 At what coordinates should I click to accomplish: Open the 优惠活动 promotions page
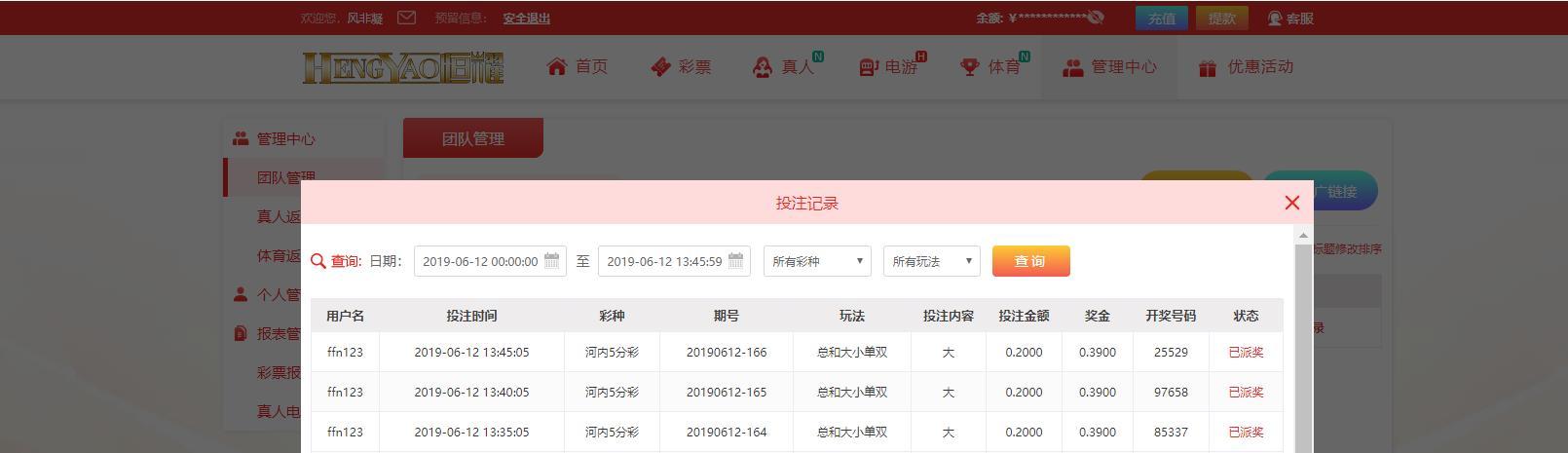point(1246,66)
